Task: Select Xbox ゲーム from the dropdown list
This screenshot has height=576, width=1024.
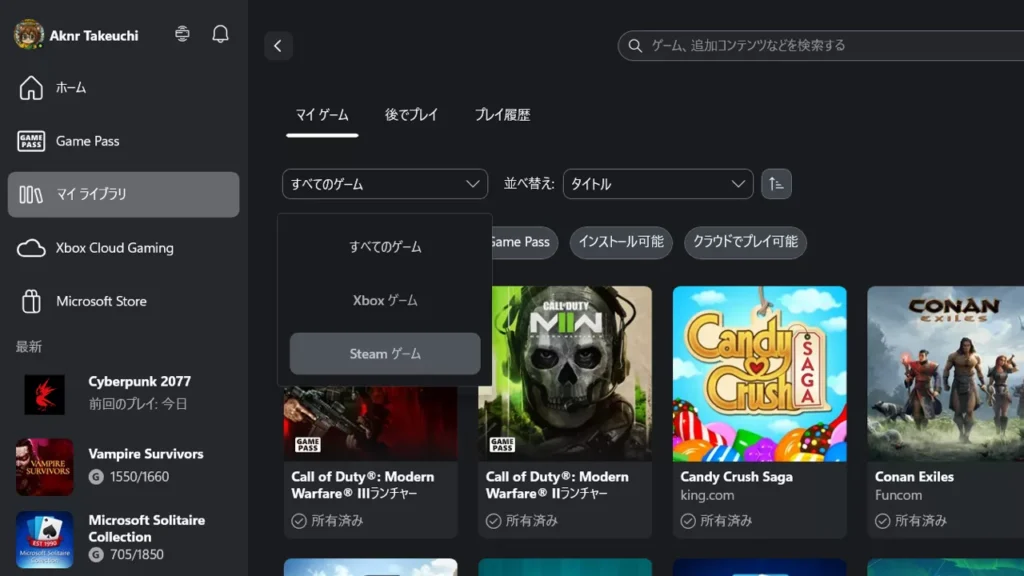Action: click(385, 300)
